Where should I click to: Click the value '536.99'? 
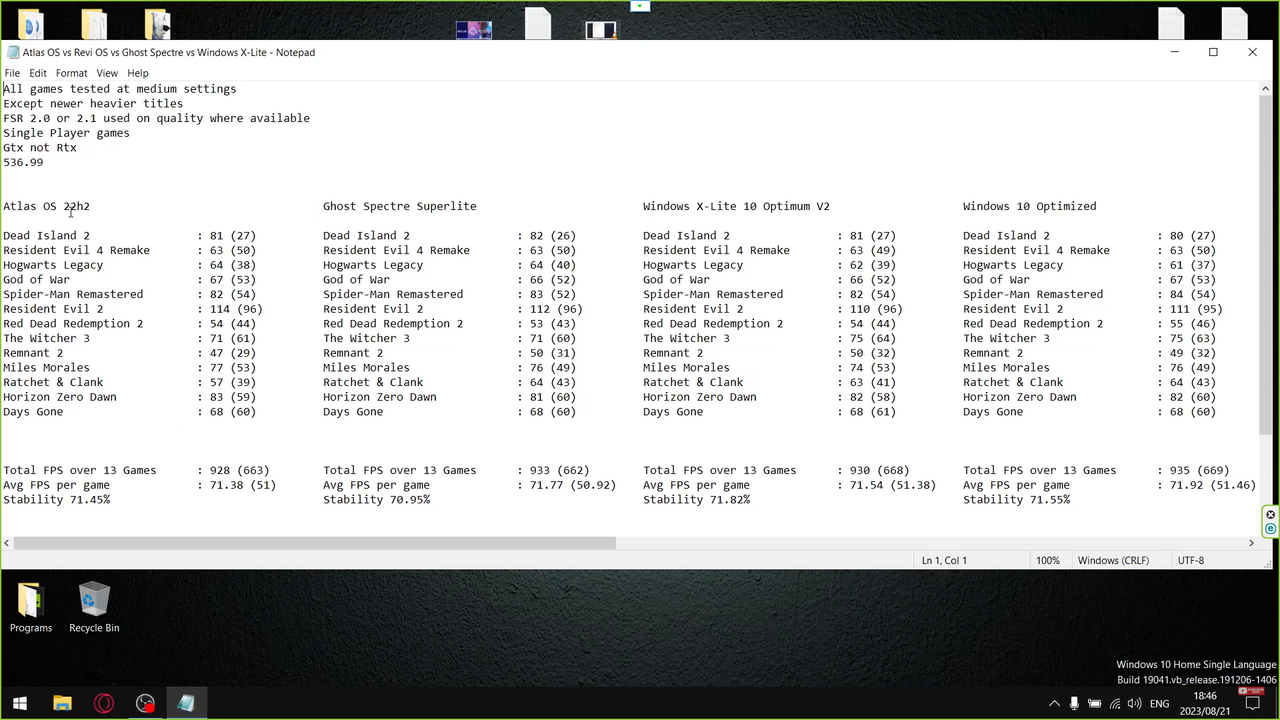(x=23, y=162)
